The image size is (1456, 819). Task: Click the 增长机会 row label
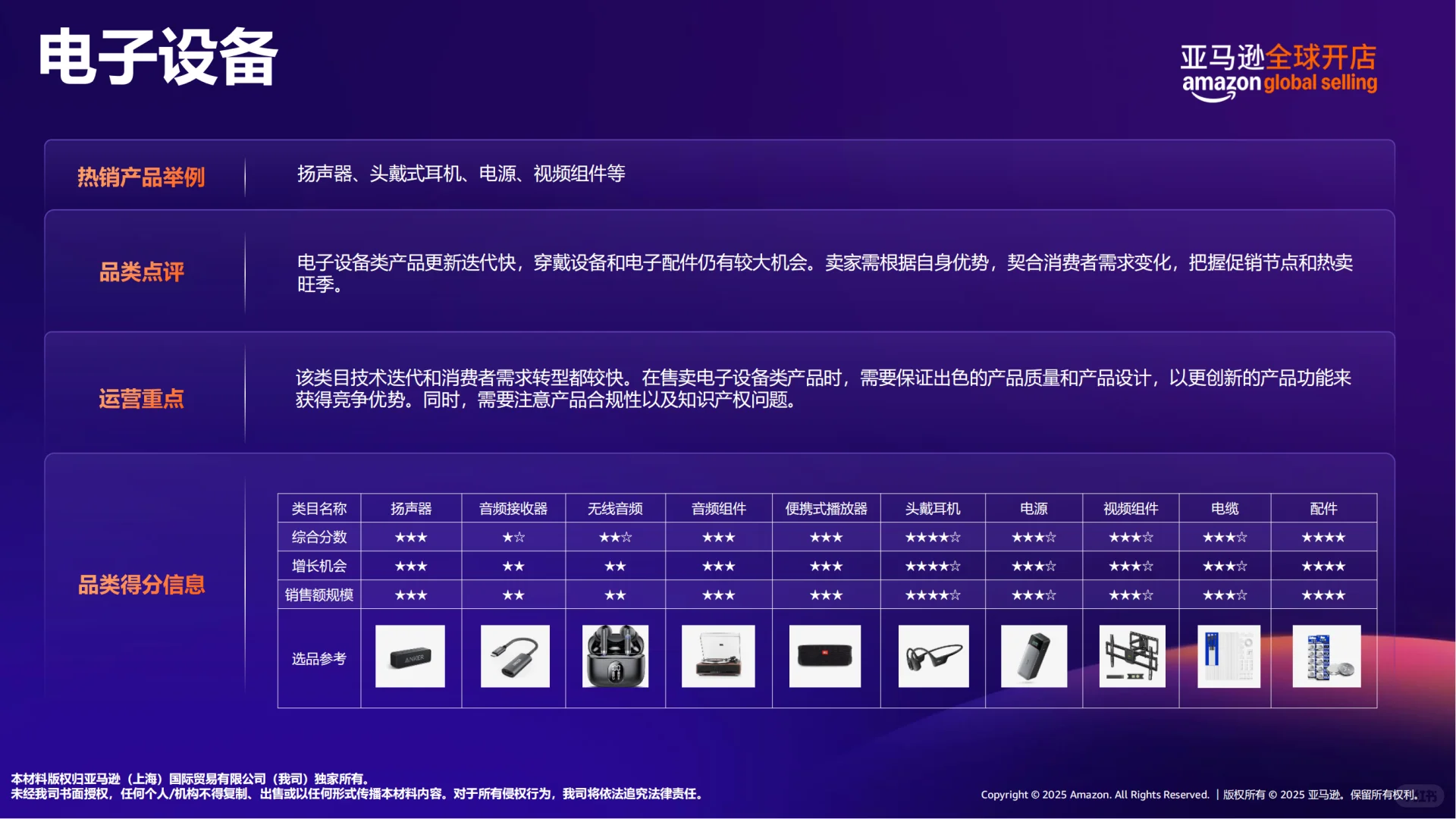click(318, 566)
